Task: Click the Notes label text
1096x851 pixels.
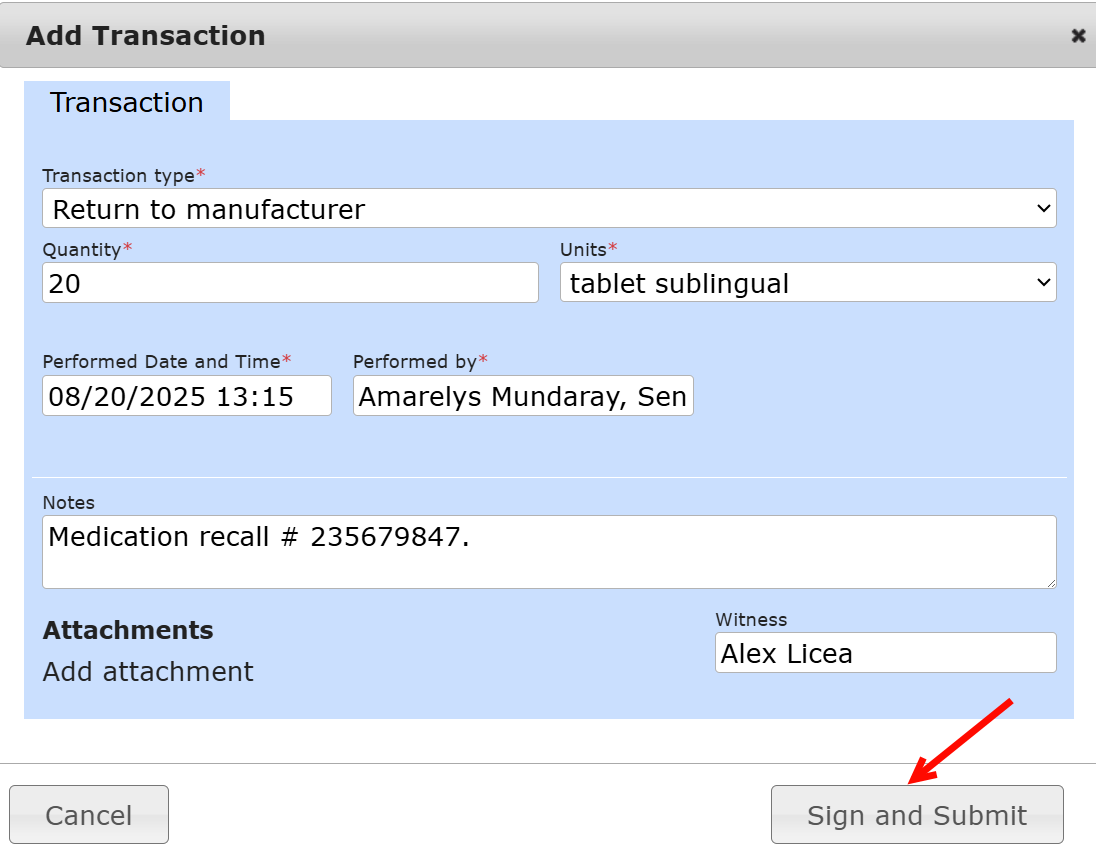Action: [69, 503]
